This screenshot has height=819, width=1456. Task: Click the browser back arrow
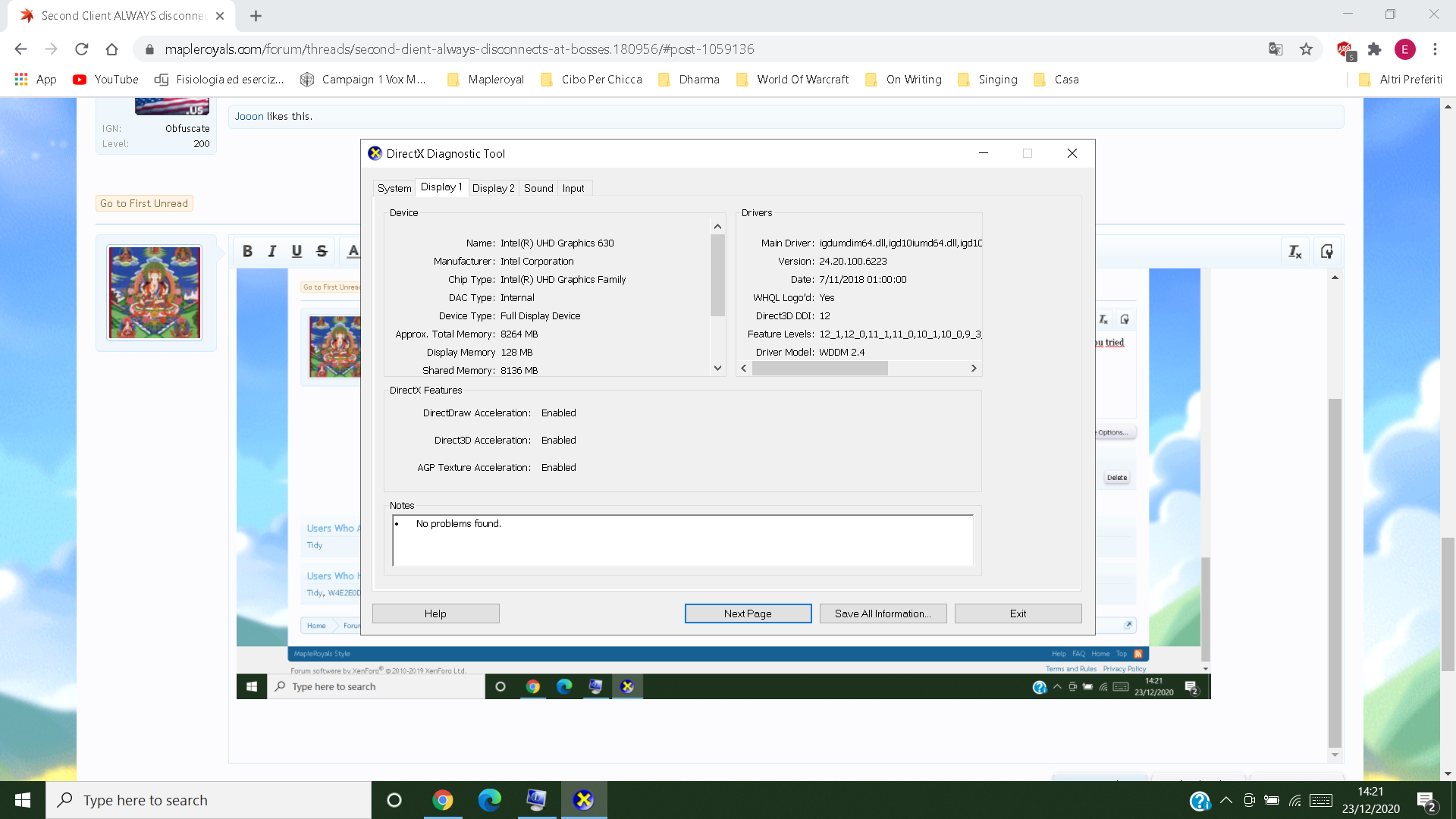click(20, 49)
